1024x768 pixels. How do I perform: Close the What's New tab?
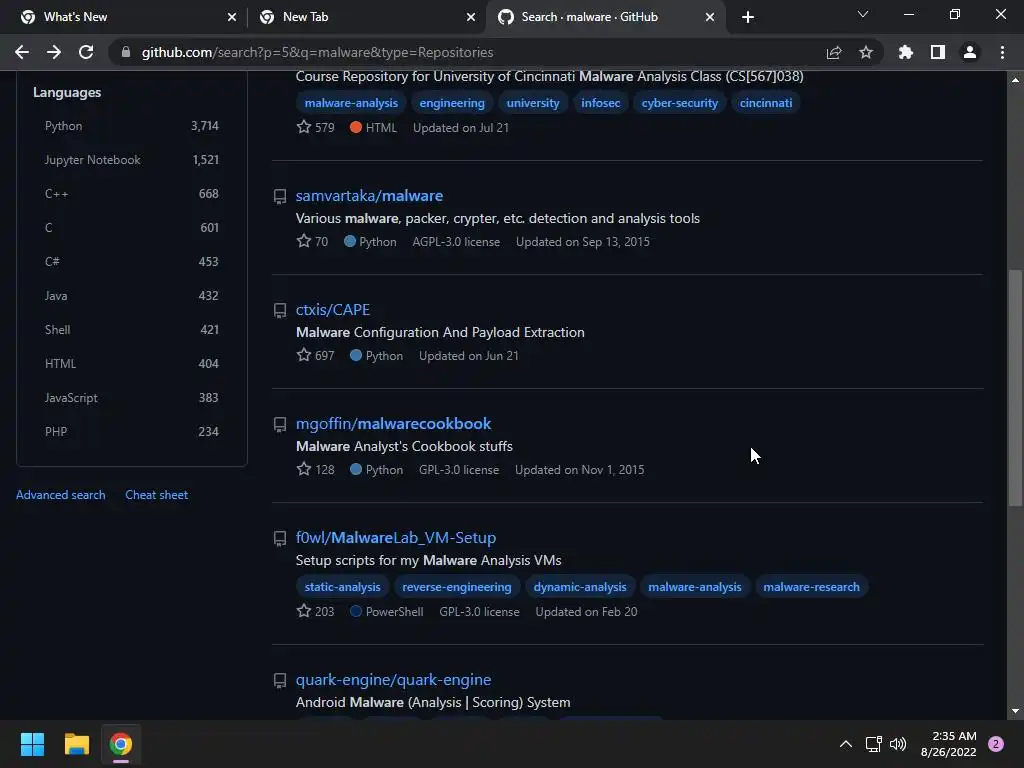[232, 17]
